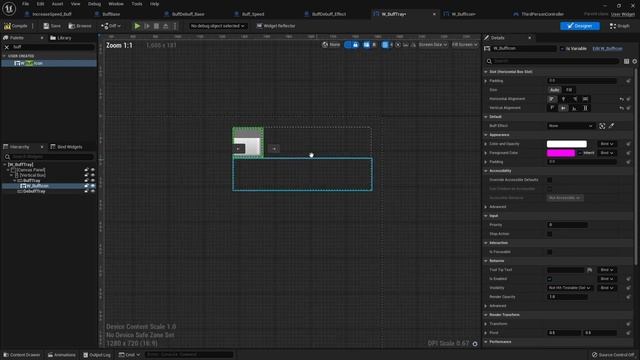Select DebuffTray in the Hierarchy
Viewport: 640px width, 360px height.
tap(34, 191)
